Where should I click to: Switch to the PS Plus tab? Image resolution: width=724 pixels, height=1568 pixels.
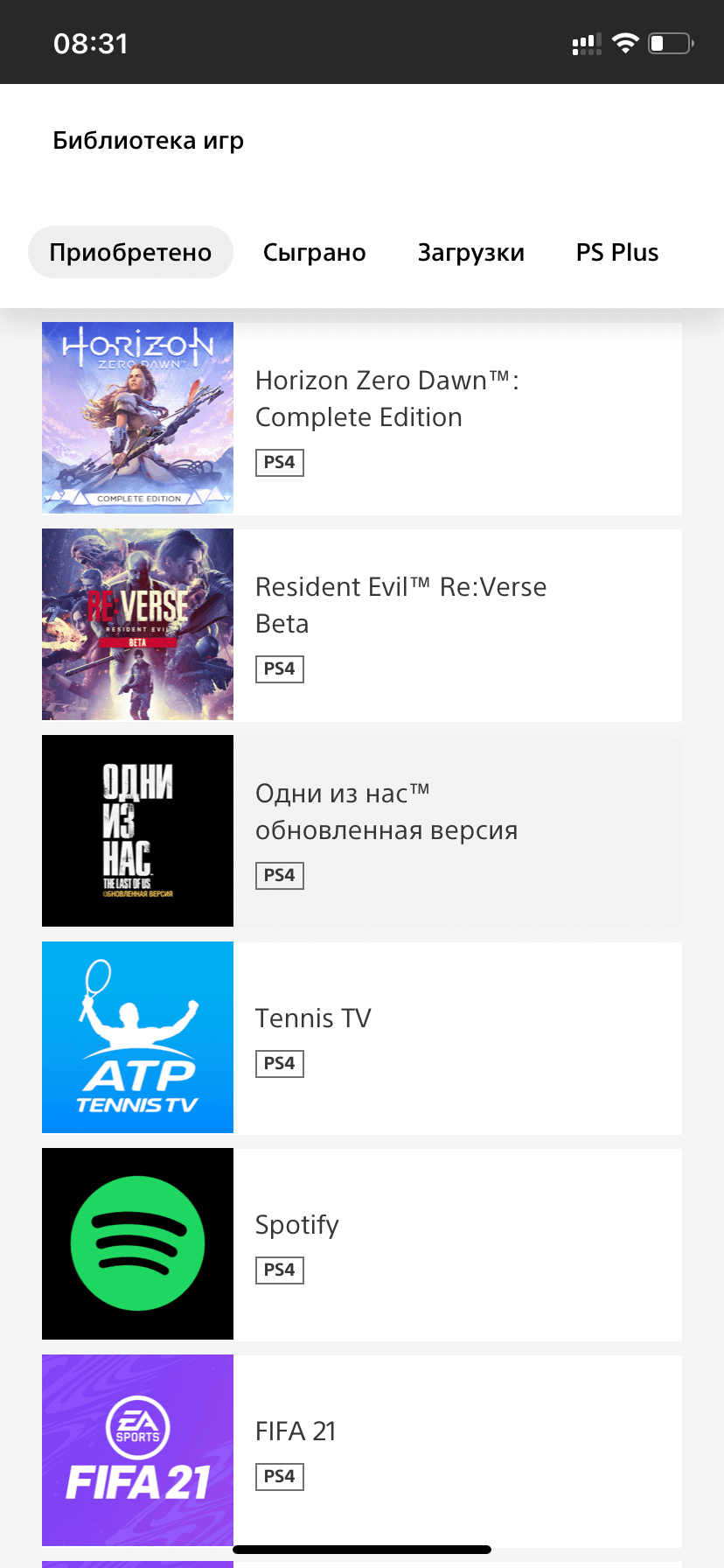point(617,252)
